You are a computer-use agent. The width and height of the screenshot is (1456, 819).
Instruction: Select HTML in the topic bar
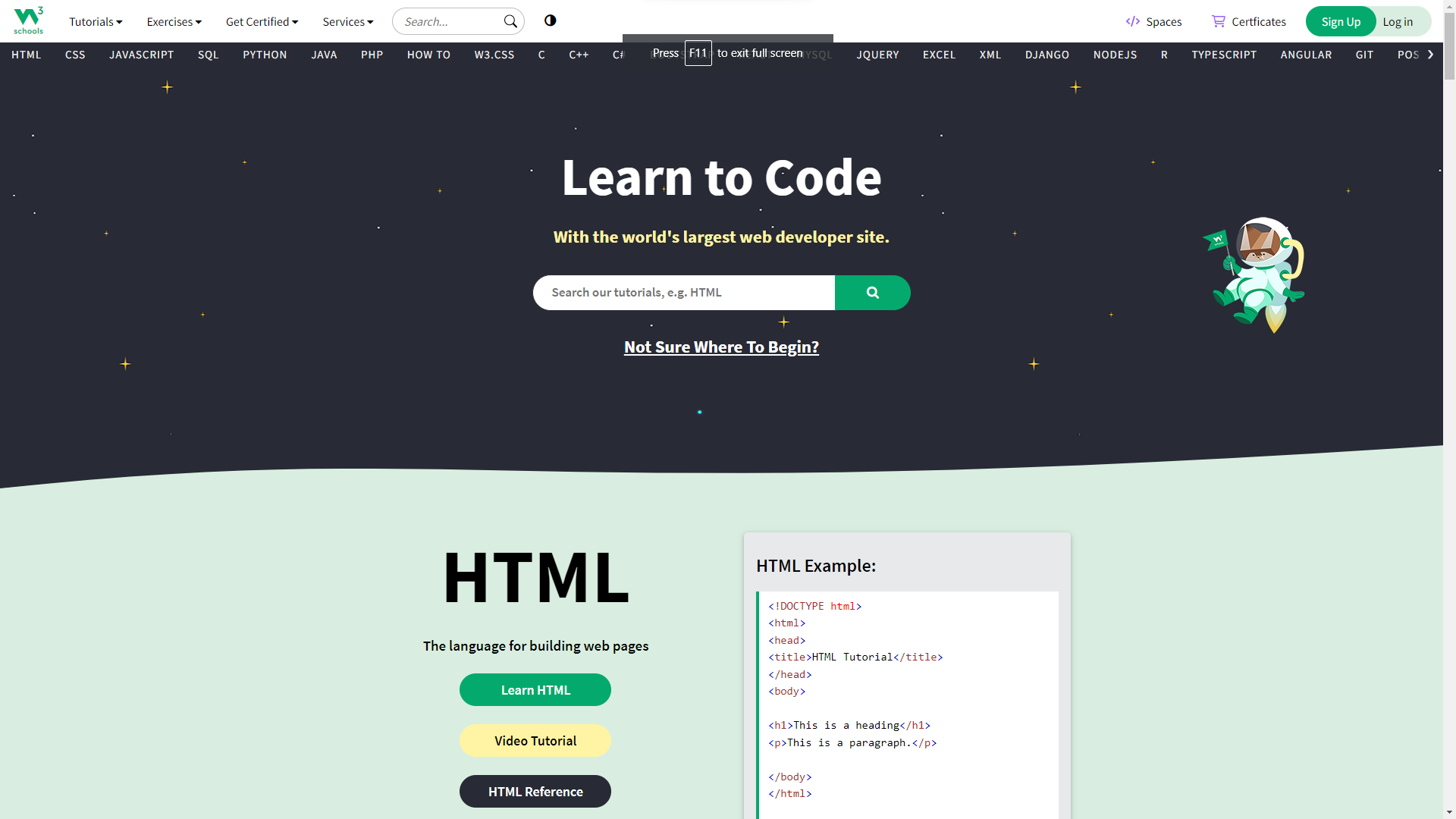point(27,55)
